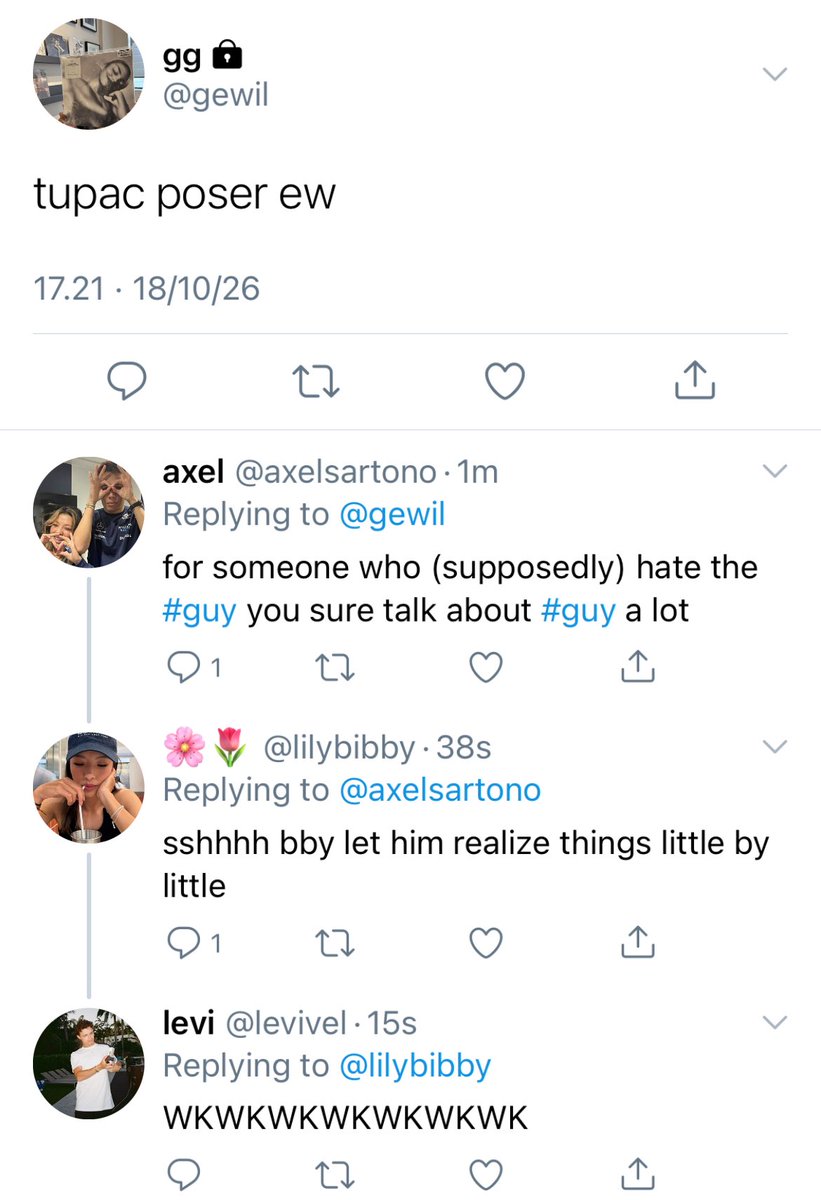
Task: Open options chevron on axel's reply
Action: 775,470
